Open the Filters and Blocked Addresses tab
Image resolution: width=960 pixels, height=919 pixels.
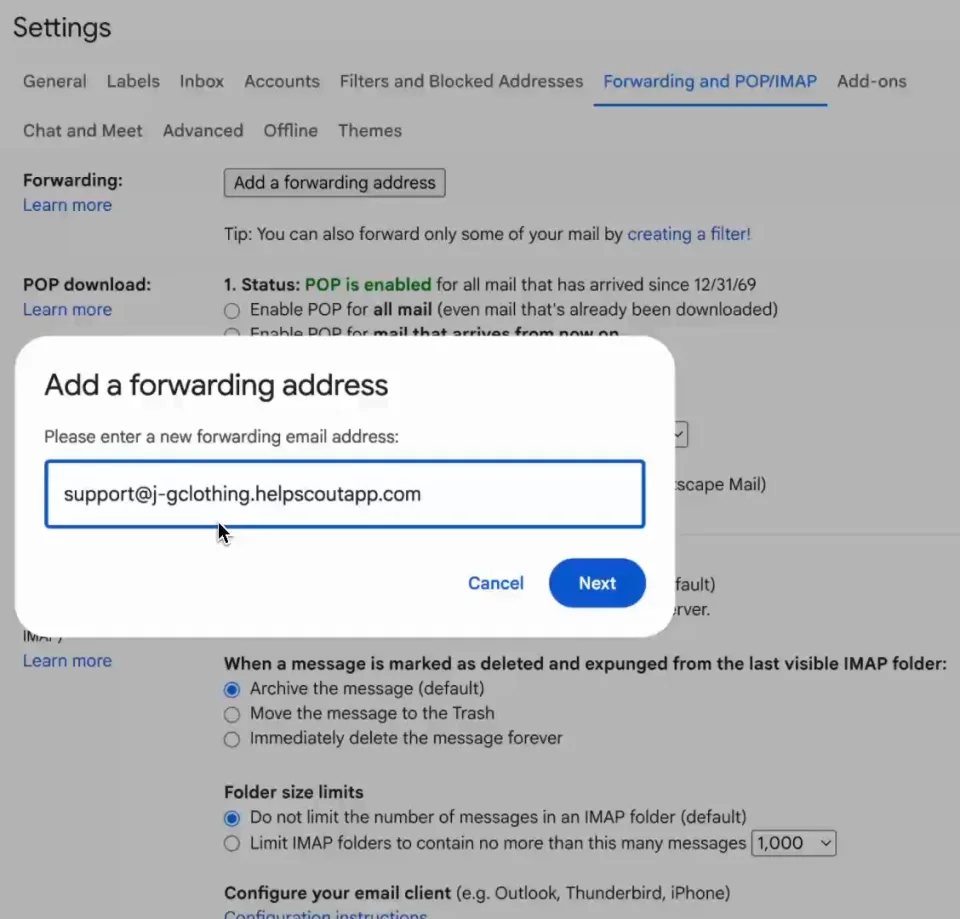[x=461, y=81]
